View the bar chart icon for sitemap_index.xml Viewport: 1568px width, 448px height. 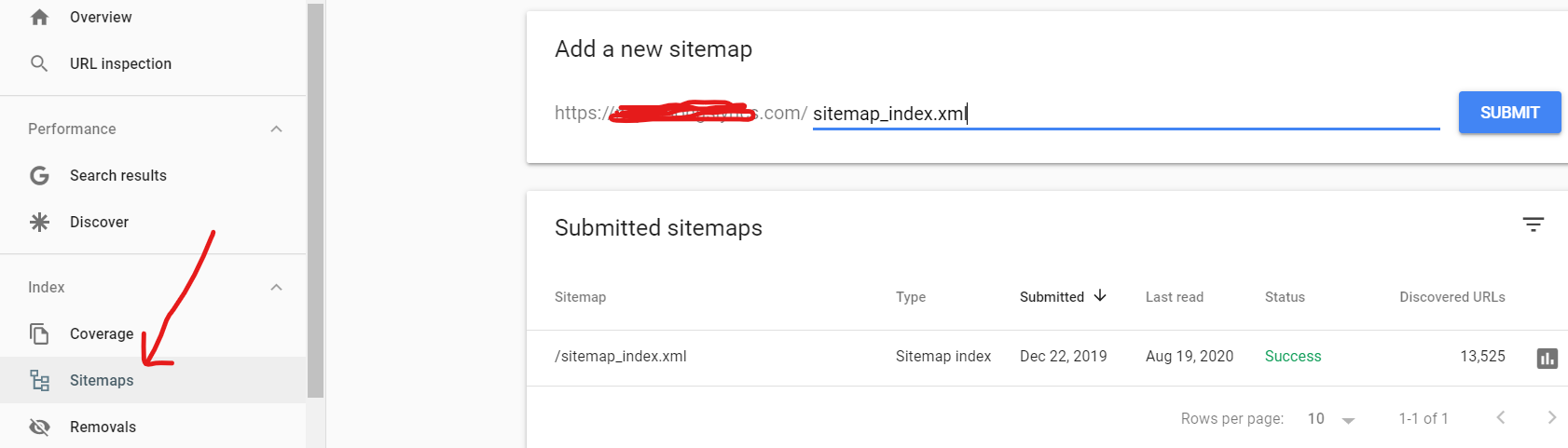pyautogui.click(x=1547, y=358)
